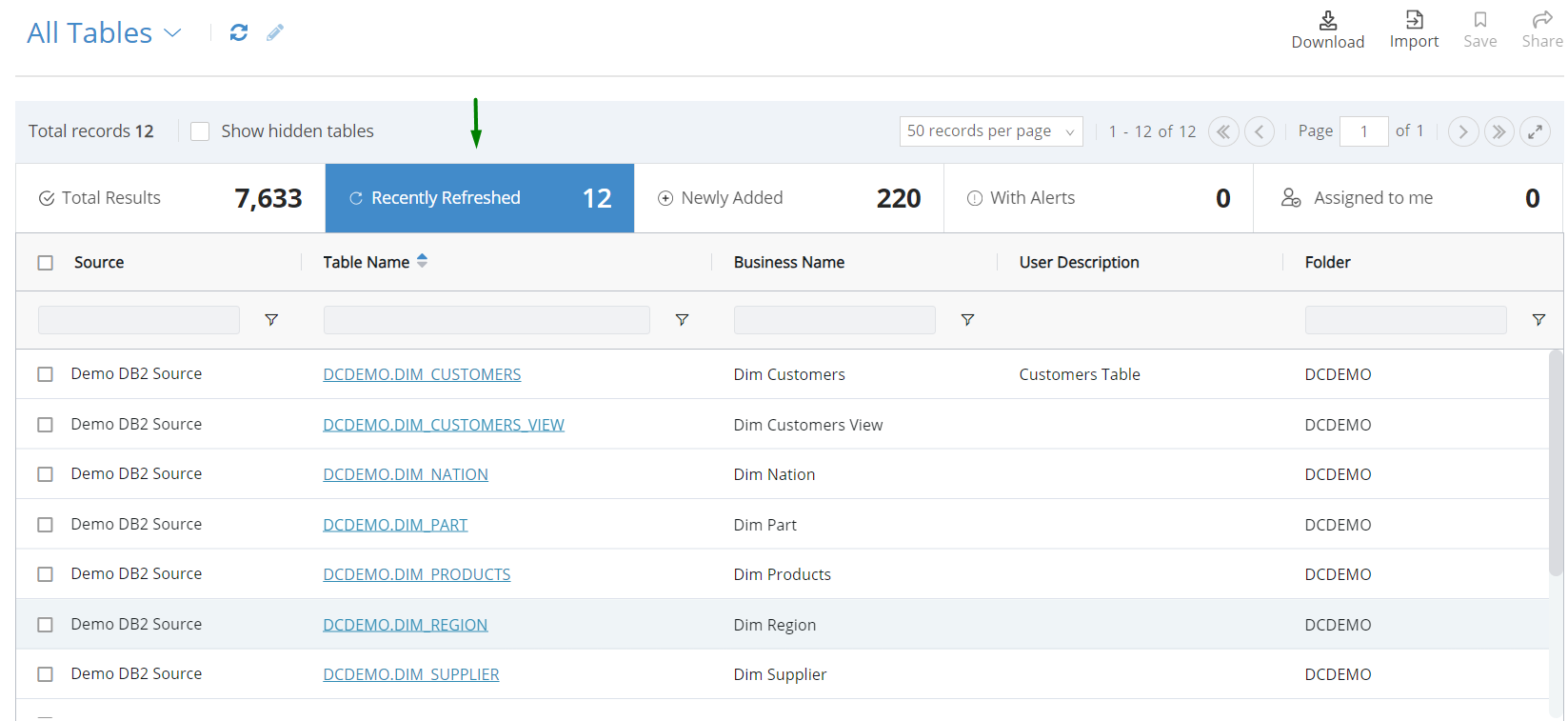
Task: Open the DCDEMO.DIM_PRODUCTS link
Action: point(417,574)
